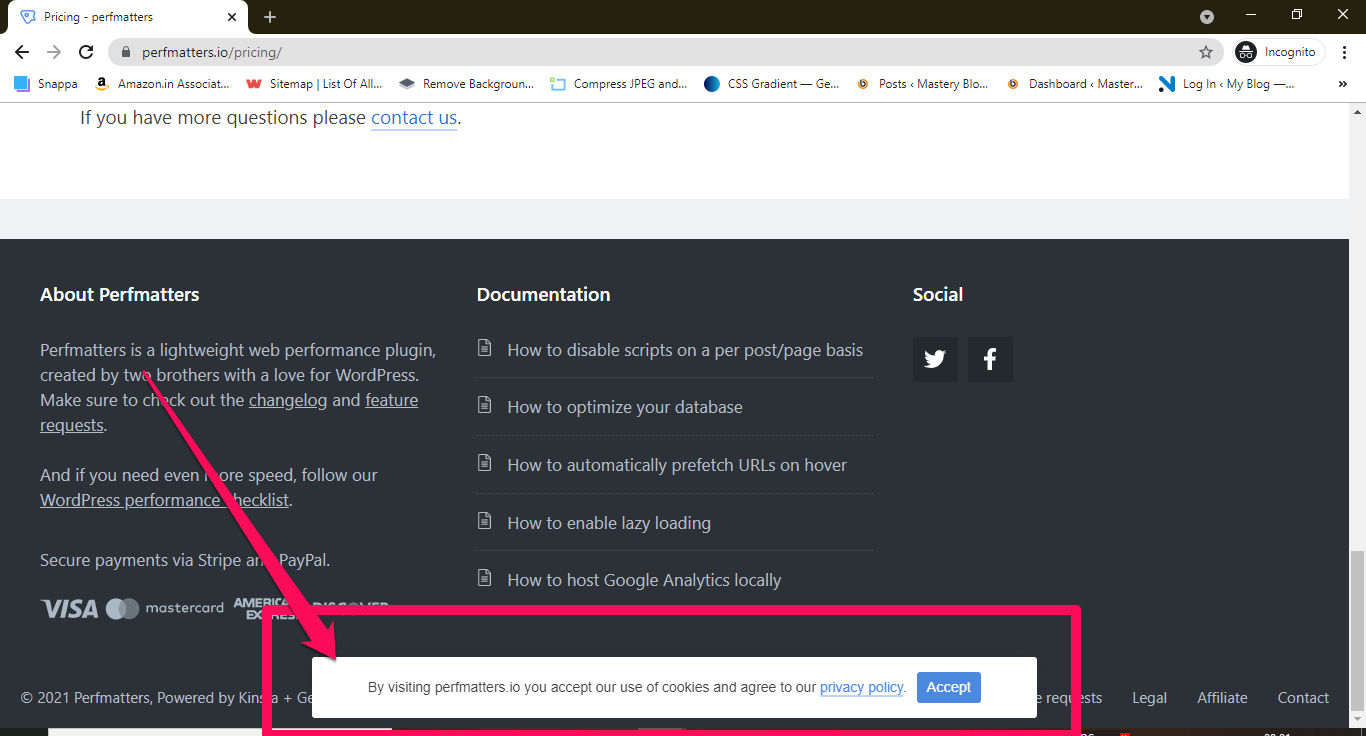Bookmark this page with the star icon
Image resolution: width=1366 pixels, height=736 pixels.
coord(1206,52)
